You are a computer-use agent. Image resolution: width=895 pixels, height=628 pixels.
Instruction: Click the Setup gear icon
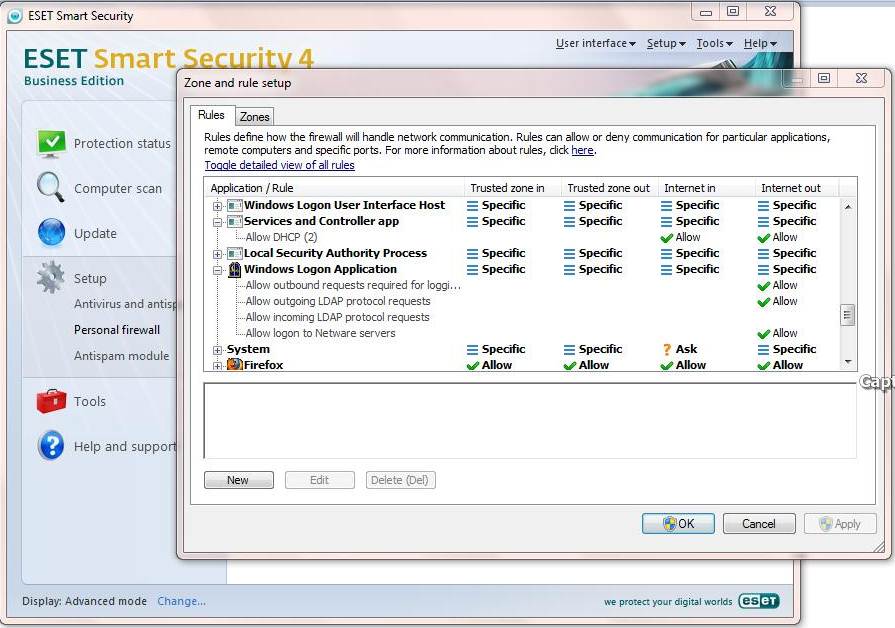51,277
